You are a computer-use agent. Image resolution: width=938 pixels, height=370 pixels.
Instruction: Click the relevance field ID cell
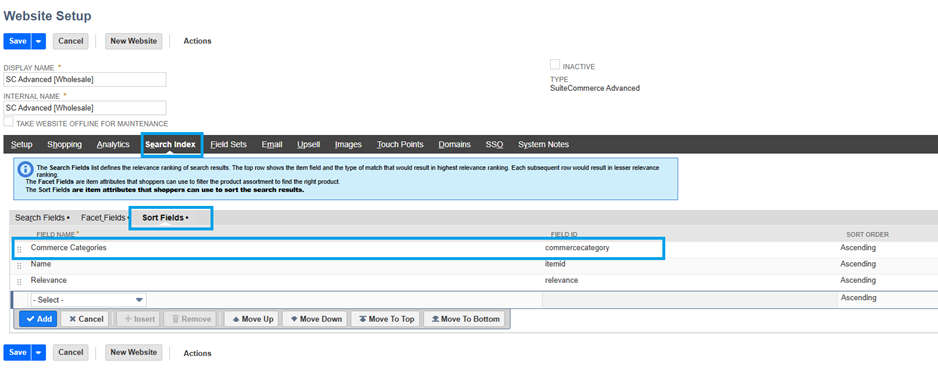561,280
